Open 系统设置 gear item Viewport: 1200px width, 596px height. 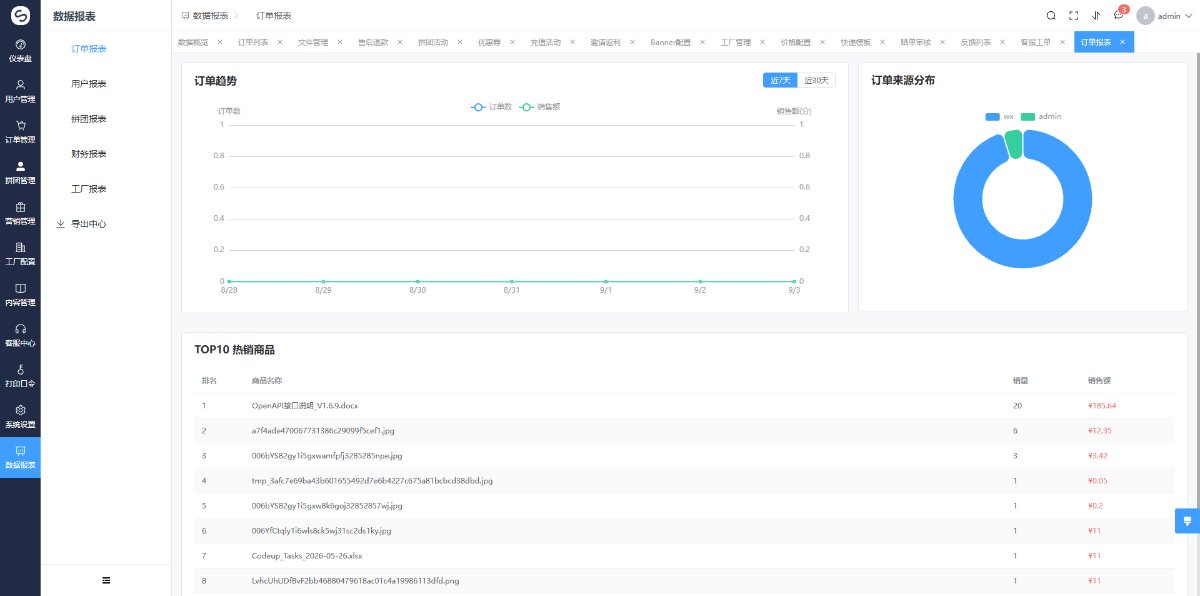[x=20, y=416]
